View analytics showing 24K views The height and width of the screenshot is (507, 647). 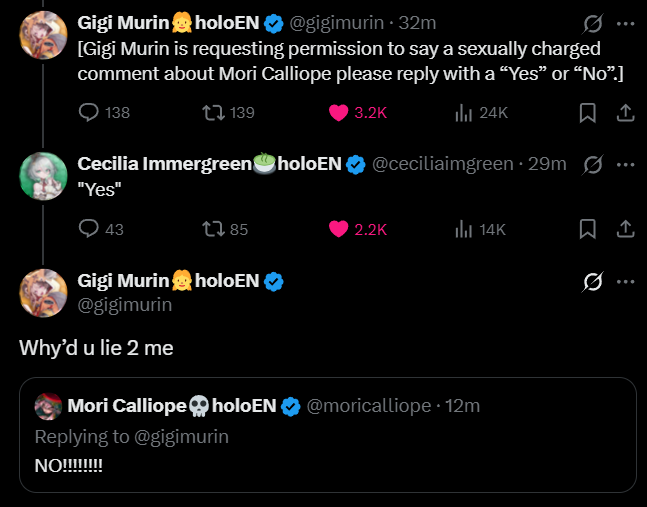pos(463,113)
